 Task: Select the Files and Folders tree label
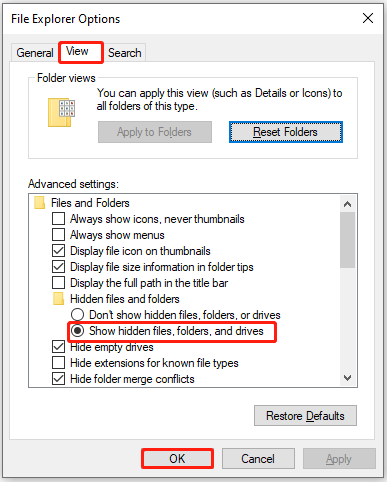pyautogui.click(x=90, y=203)
